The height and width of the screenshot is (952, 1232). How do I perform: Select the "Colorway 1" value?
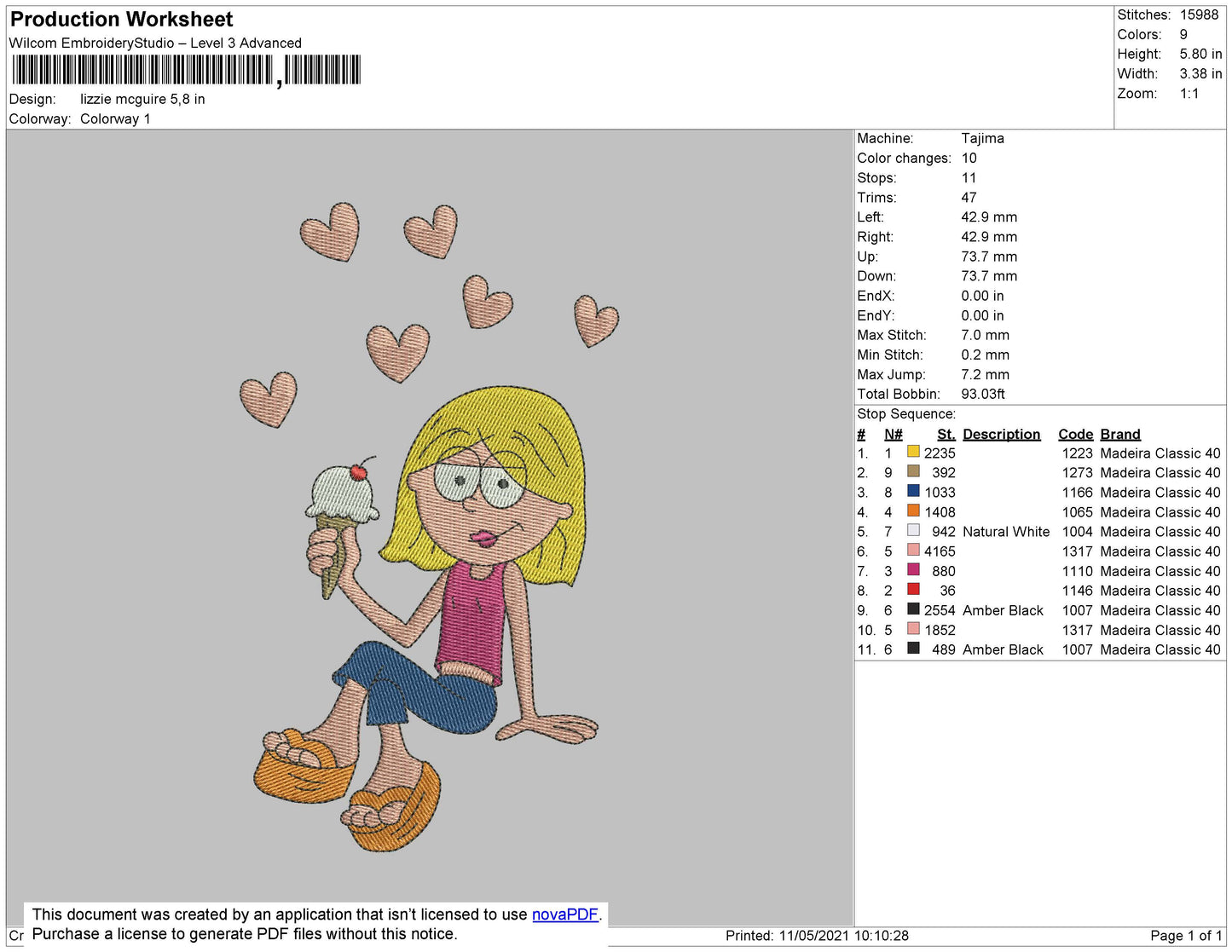tap(115, 118)
